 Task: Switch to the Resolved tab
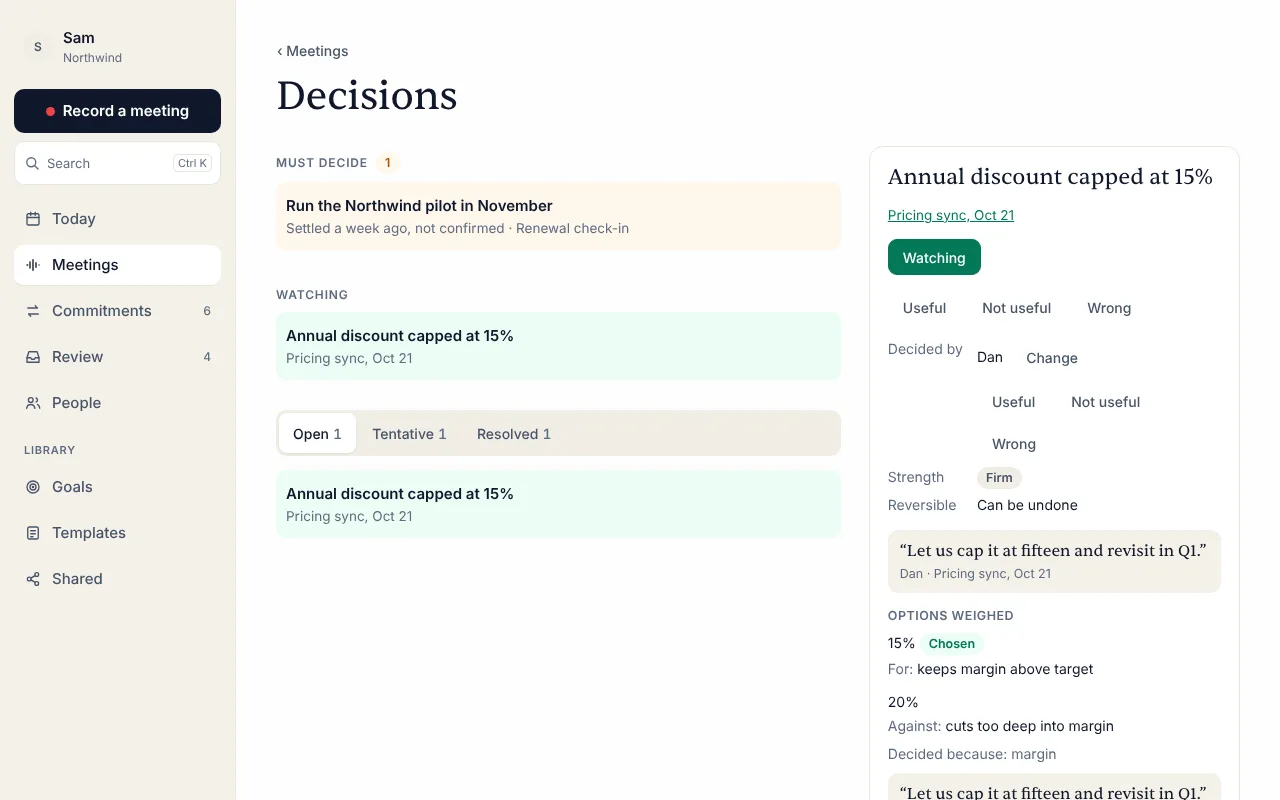[x=514, y=434]
